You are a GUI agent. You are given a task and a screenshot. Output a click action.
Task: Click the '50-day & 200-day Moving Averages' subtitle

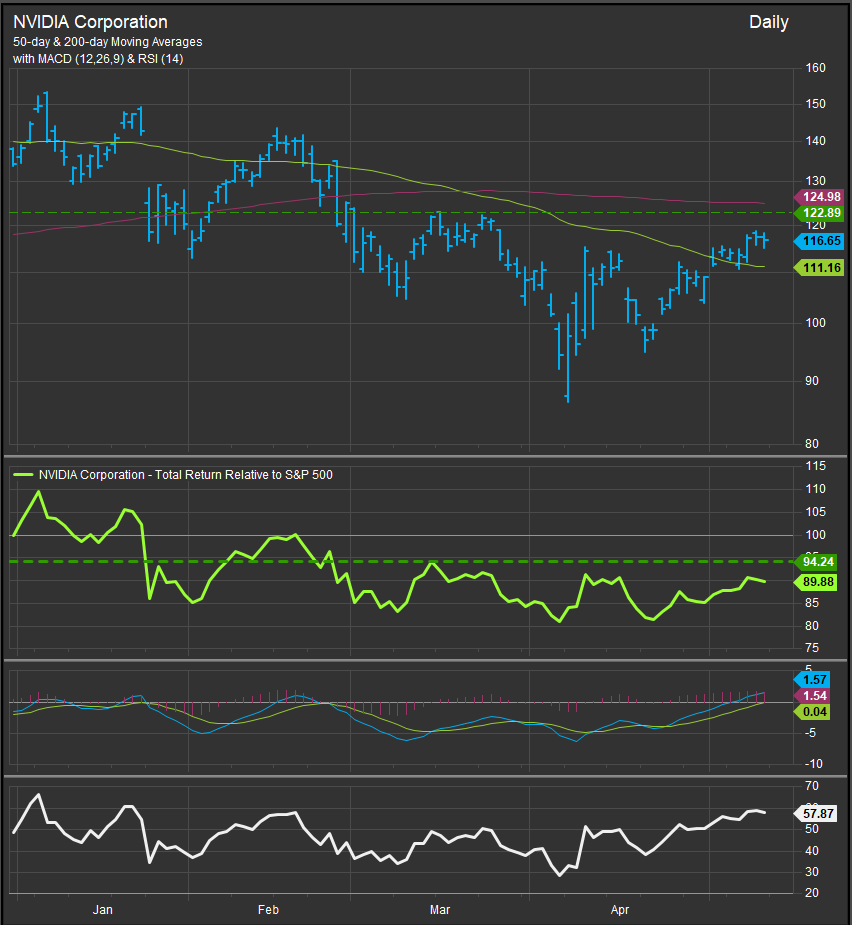[107, 42]
